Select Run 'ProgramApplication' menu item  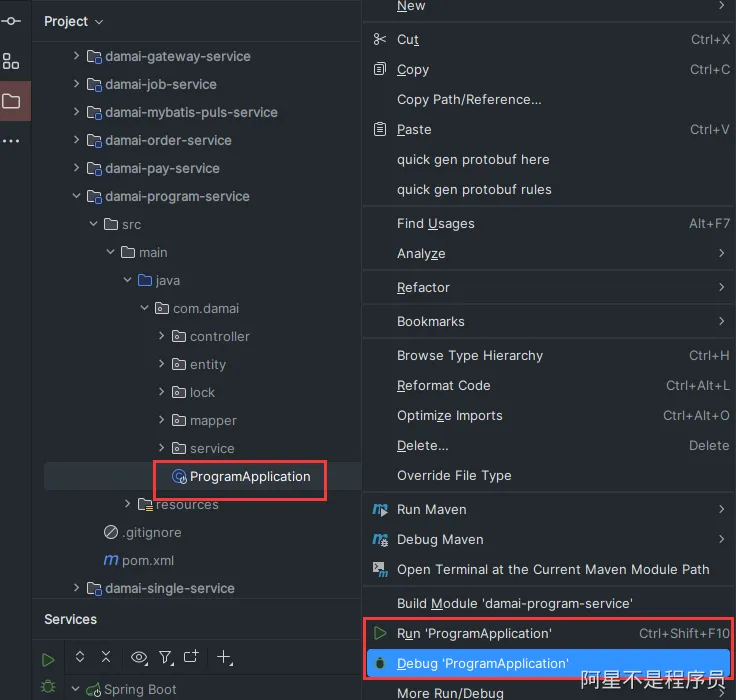point(474,633)
